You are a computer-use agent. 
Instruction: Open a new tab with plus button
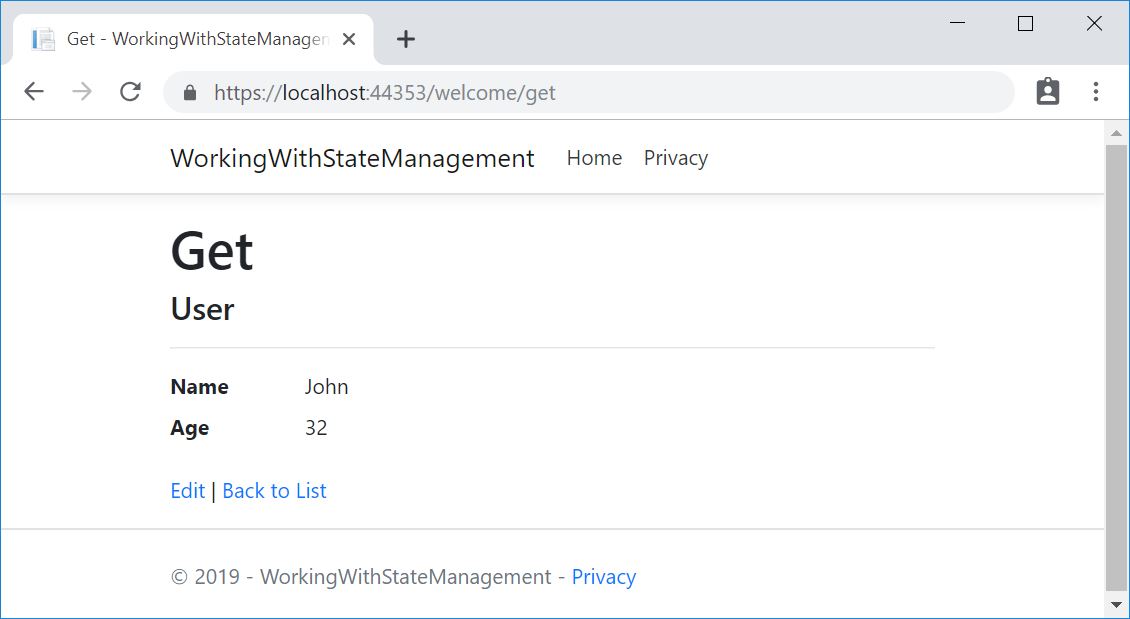[x=405, y=39]
